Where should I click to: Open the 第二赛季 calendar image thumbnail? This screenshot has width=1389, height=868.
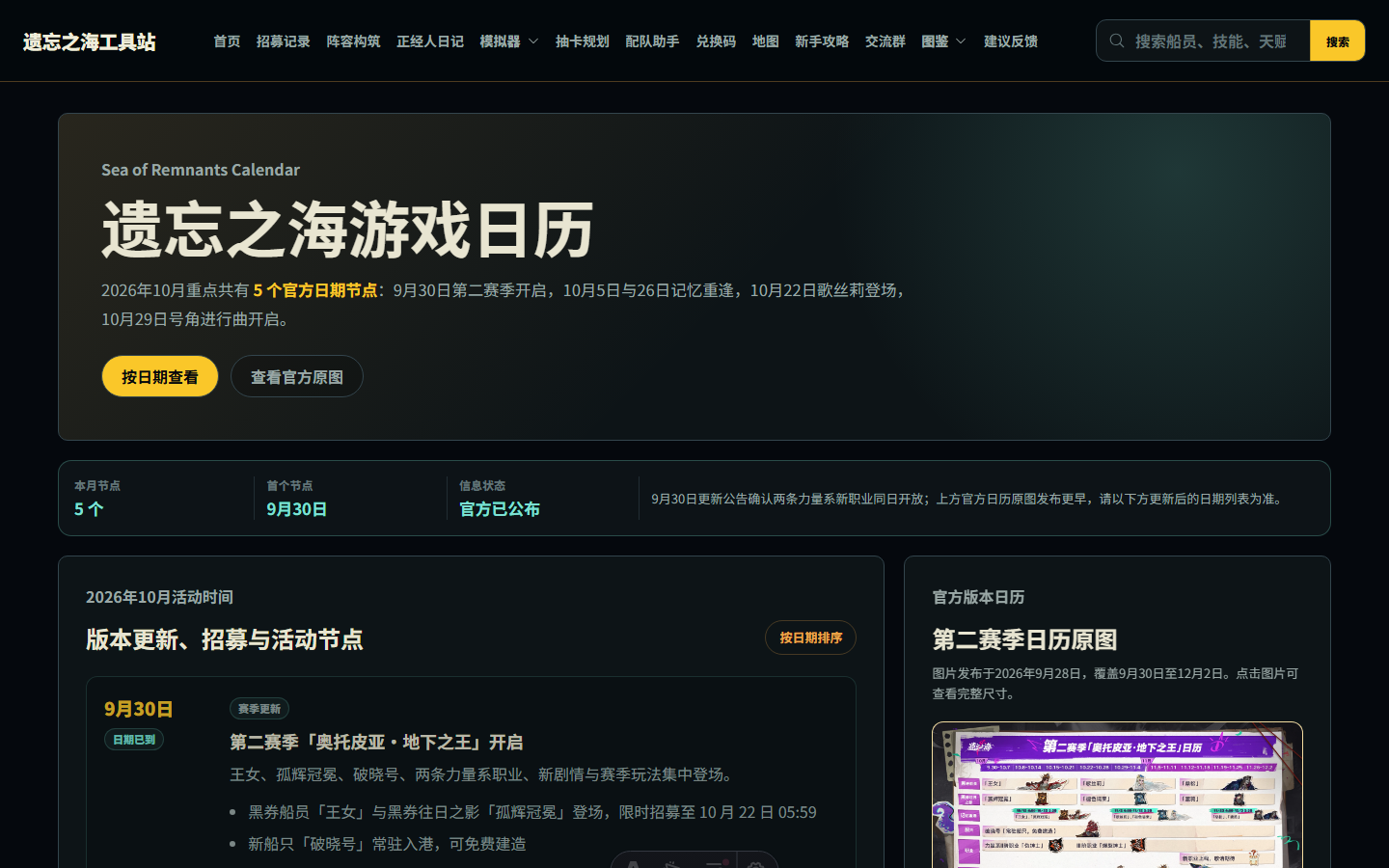pos(1117,795)
